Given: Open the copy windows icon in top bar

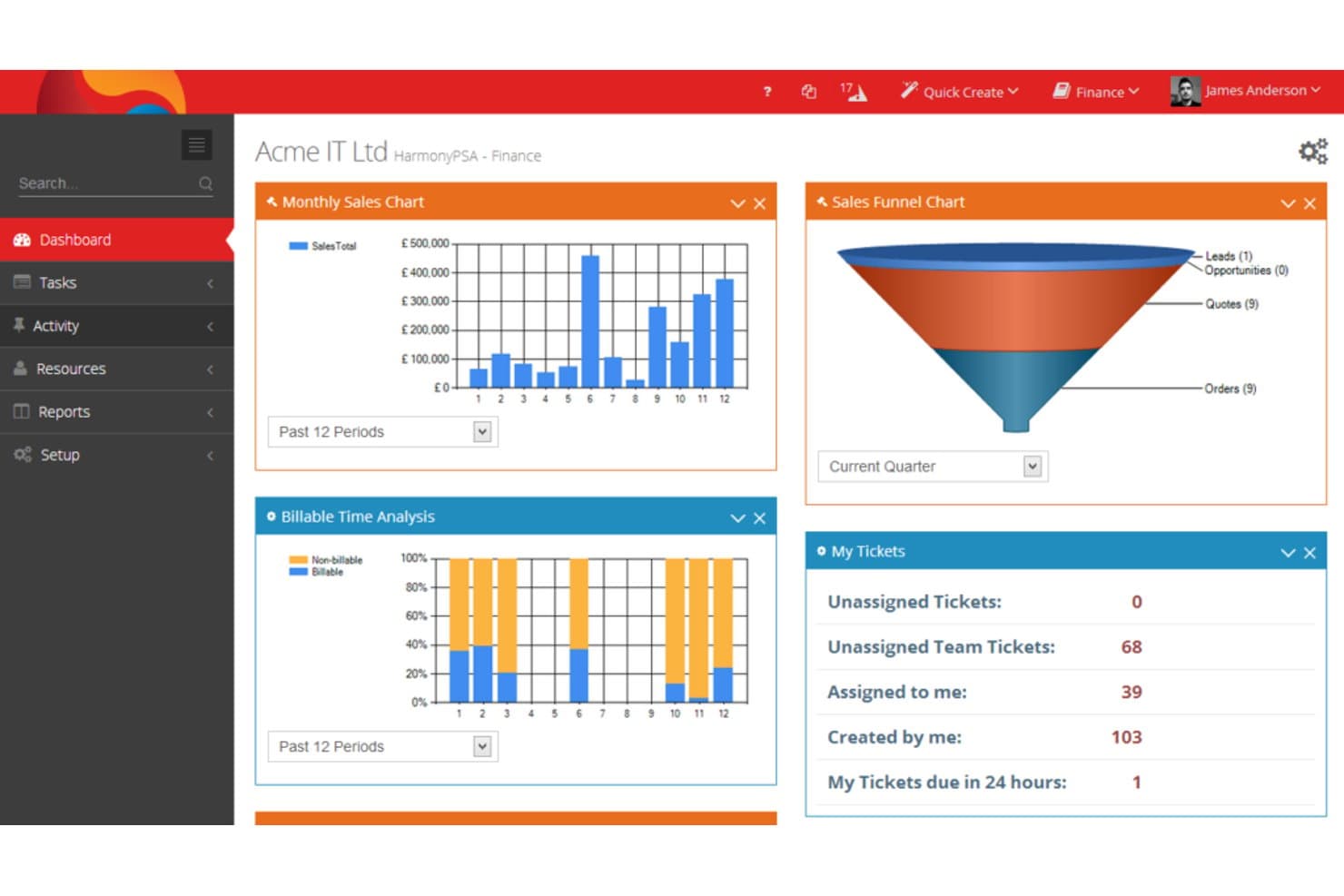Looking at the screenshot, I should [808, 91].
